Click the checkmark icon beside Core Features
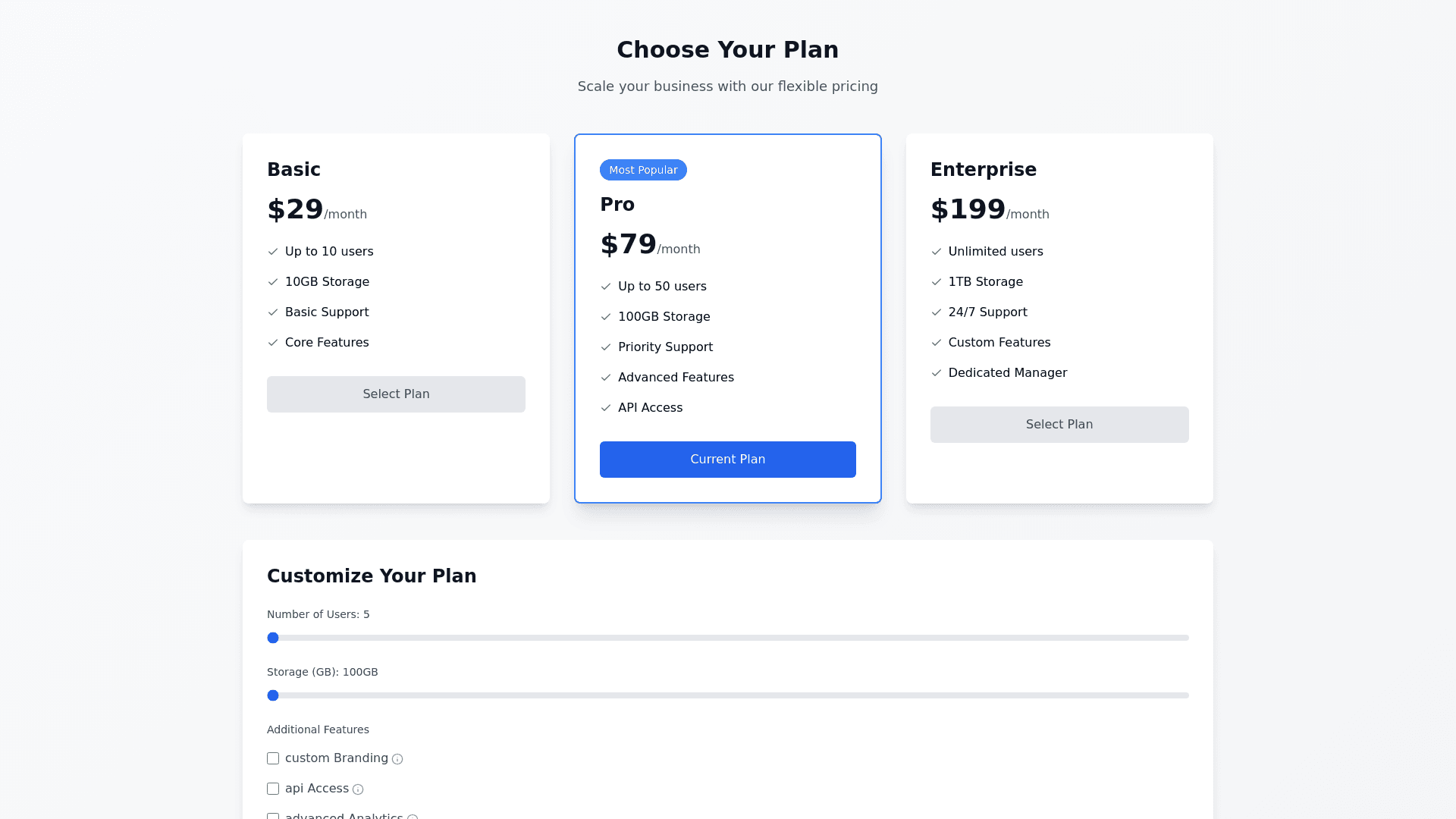The height and width of the screenshot is (819, 1456). [273, 343]
